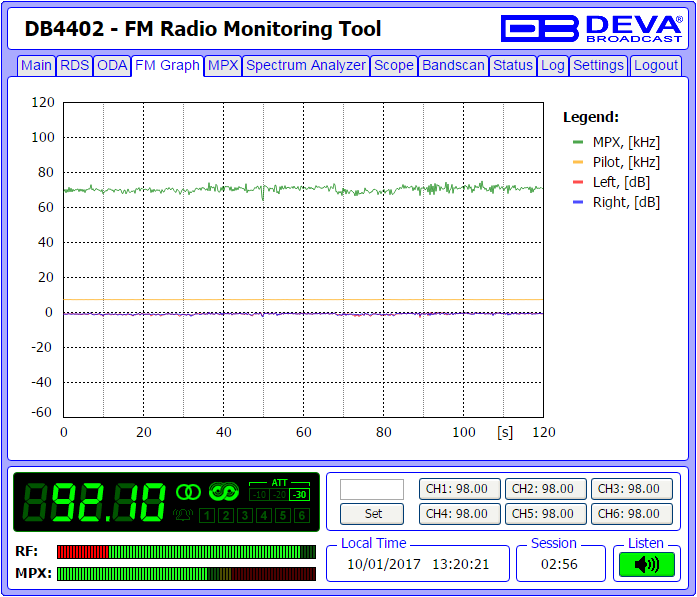Open the RDS tab
This screenshot has height=597, width=697.
click(74, 65)
